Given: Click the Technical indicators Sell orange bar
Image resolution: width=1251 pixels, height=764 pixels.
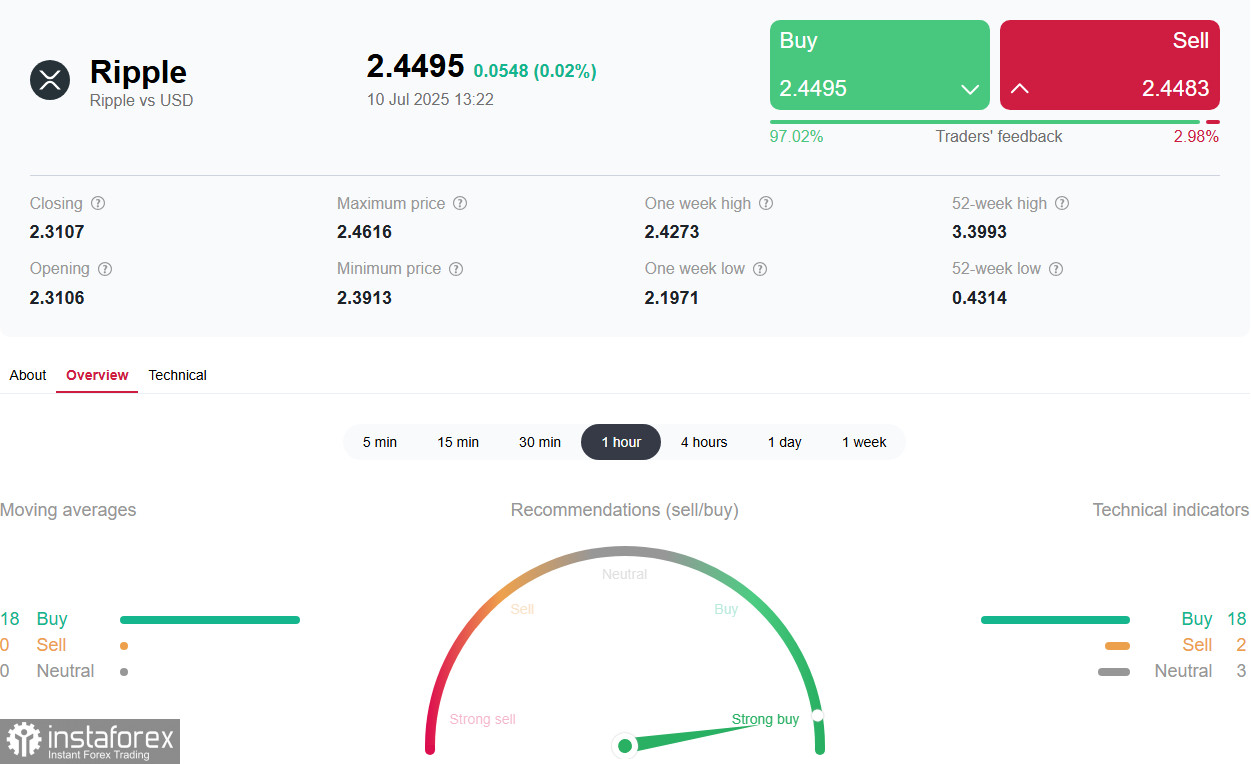Looking at the screenshot, I should (1117, 646).
